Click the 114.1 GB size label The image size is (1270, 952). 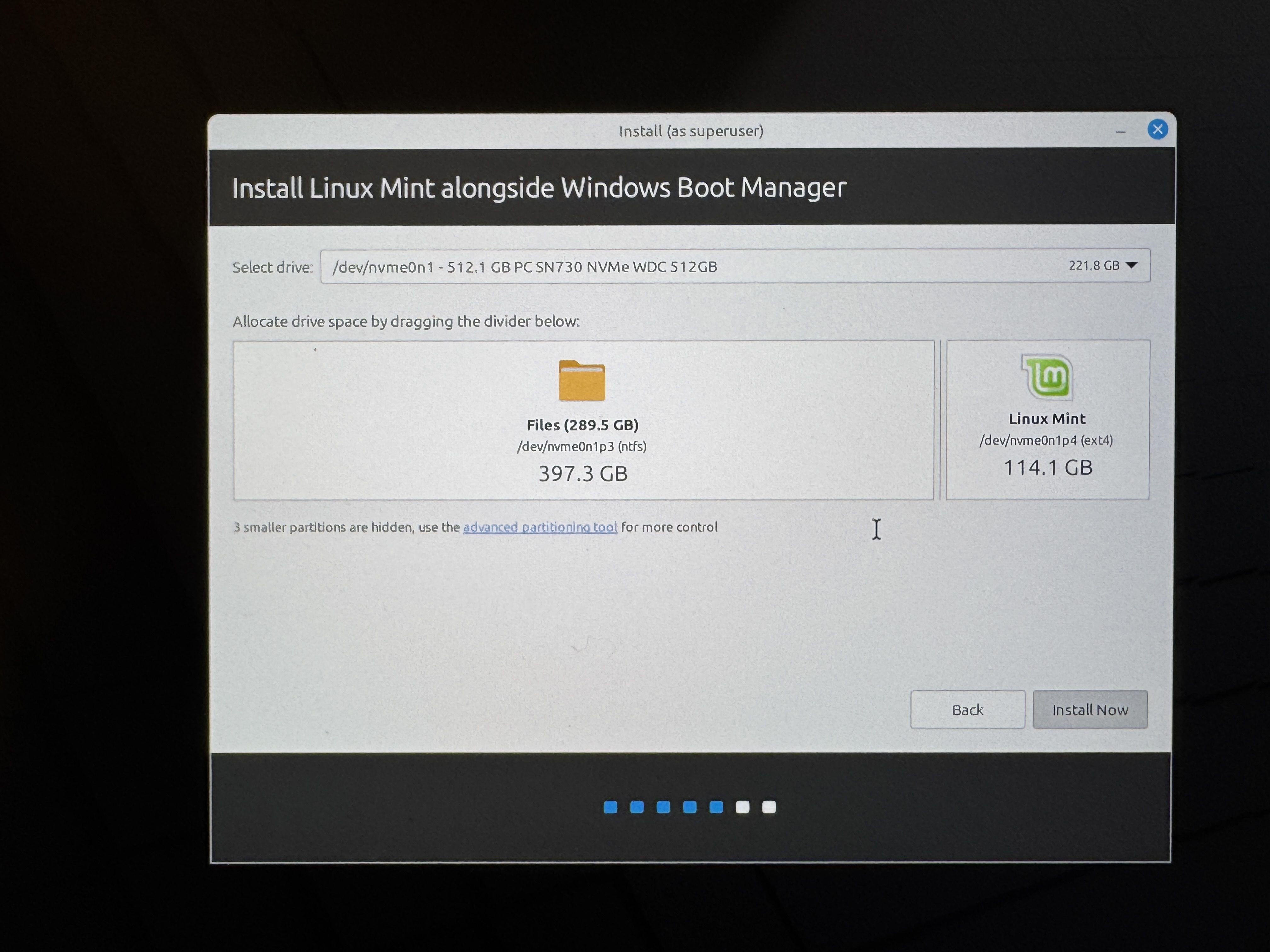tap(1047, 468)
